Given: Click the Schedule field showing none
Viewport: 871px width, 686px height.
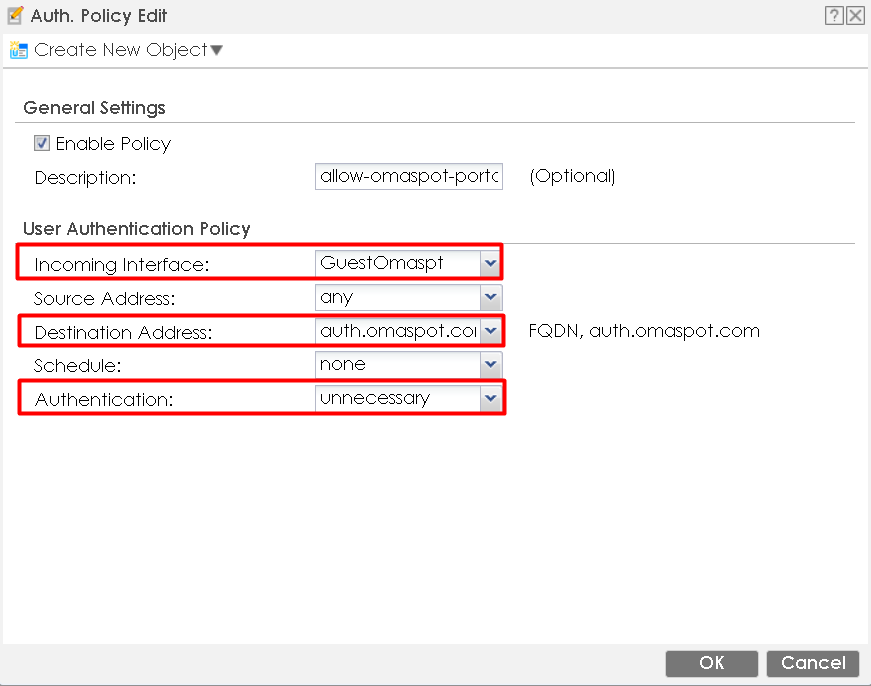Looking at the screenshot, I should 397,365.
